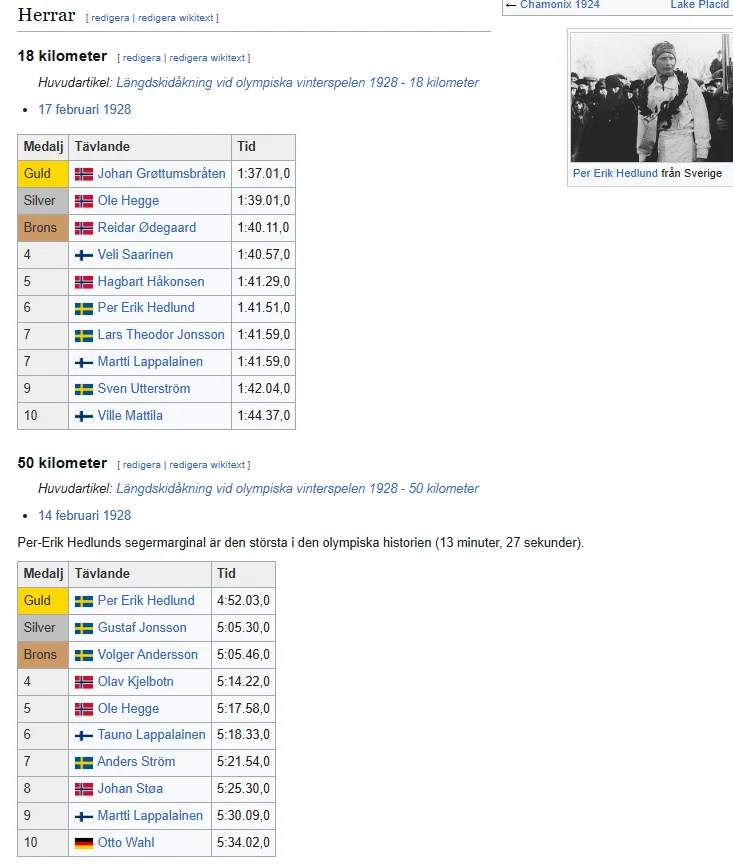The height and width of the screenshot is (865, 733).
Task: Click time 1:37.01,0 in table
Action: pyautogui.click(x=264, y=174)
